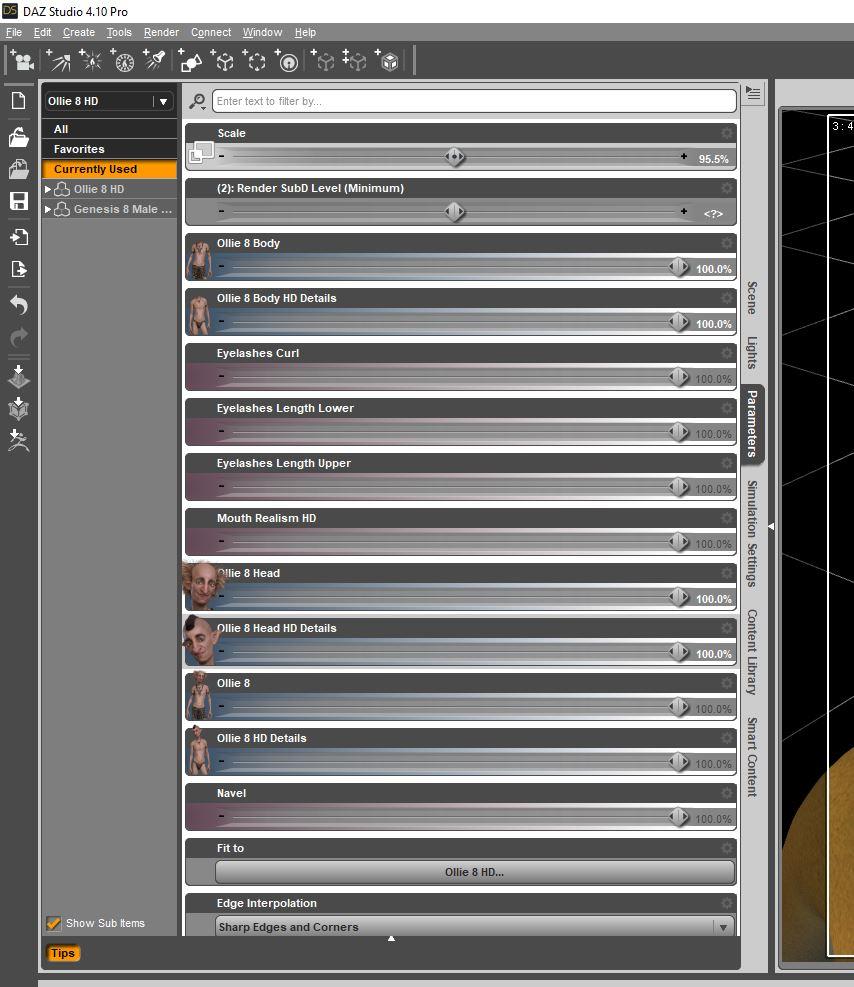Switch to the Smart Content tab
The height and width of the screenshot is (987, 854).
click(752, 757)
